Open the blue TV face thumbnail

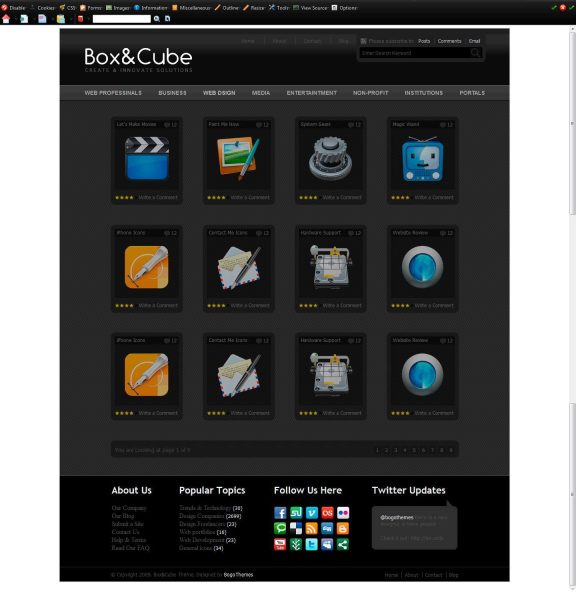pos(423,159)
